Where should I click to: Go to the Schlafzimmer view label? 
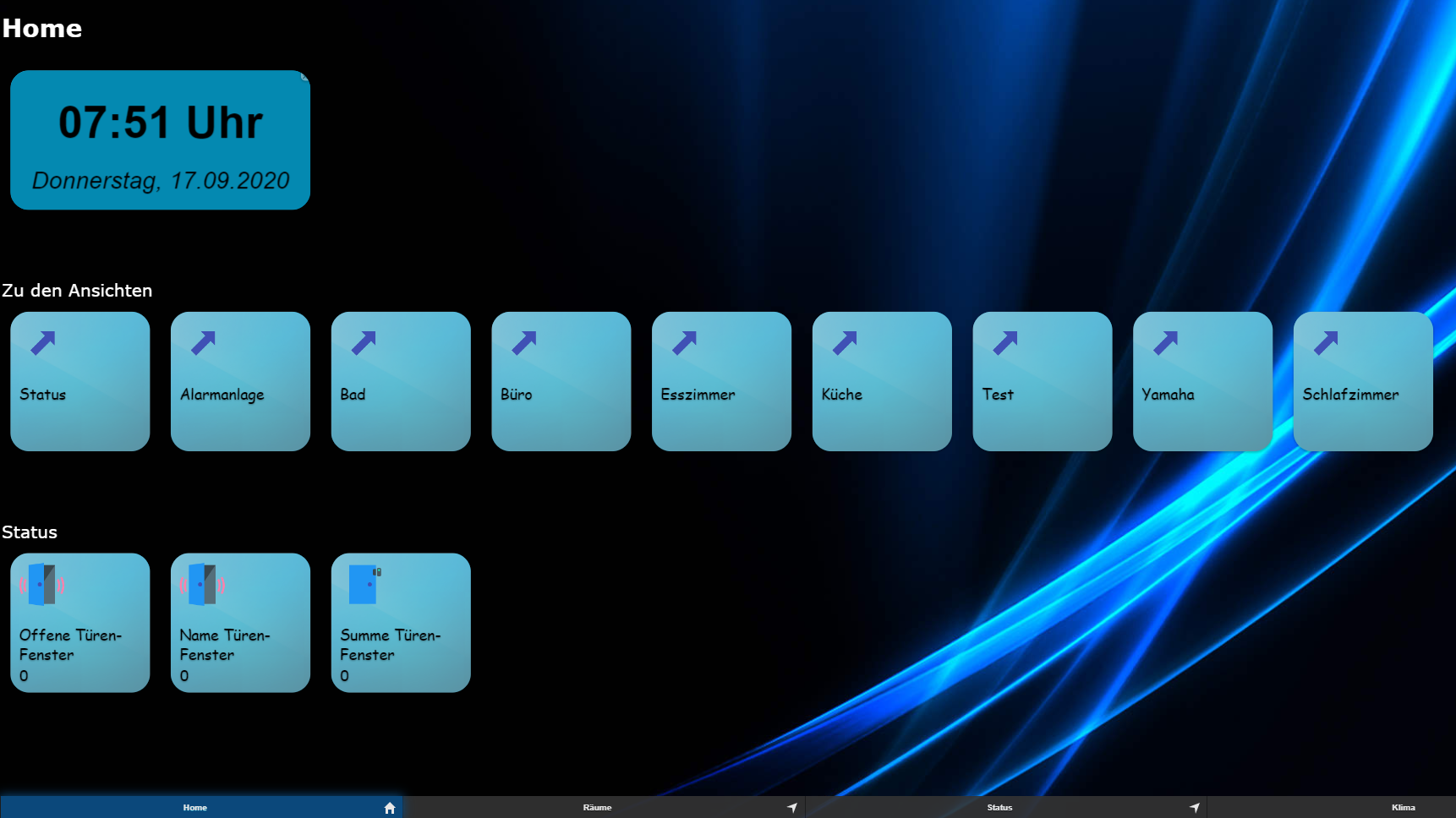(x=1351, y=395)
